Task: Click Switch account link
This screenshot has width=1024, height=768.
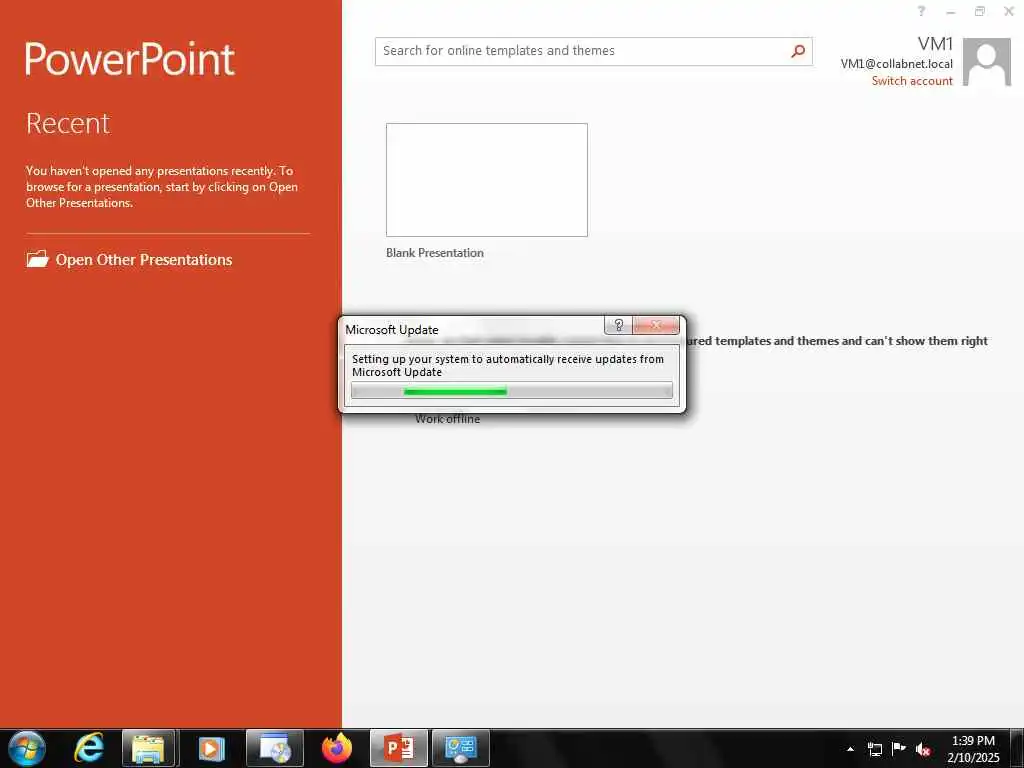Action: coord(912,81)
